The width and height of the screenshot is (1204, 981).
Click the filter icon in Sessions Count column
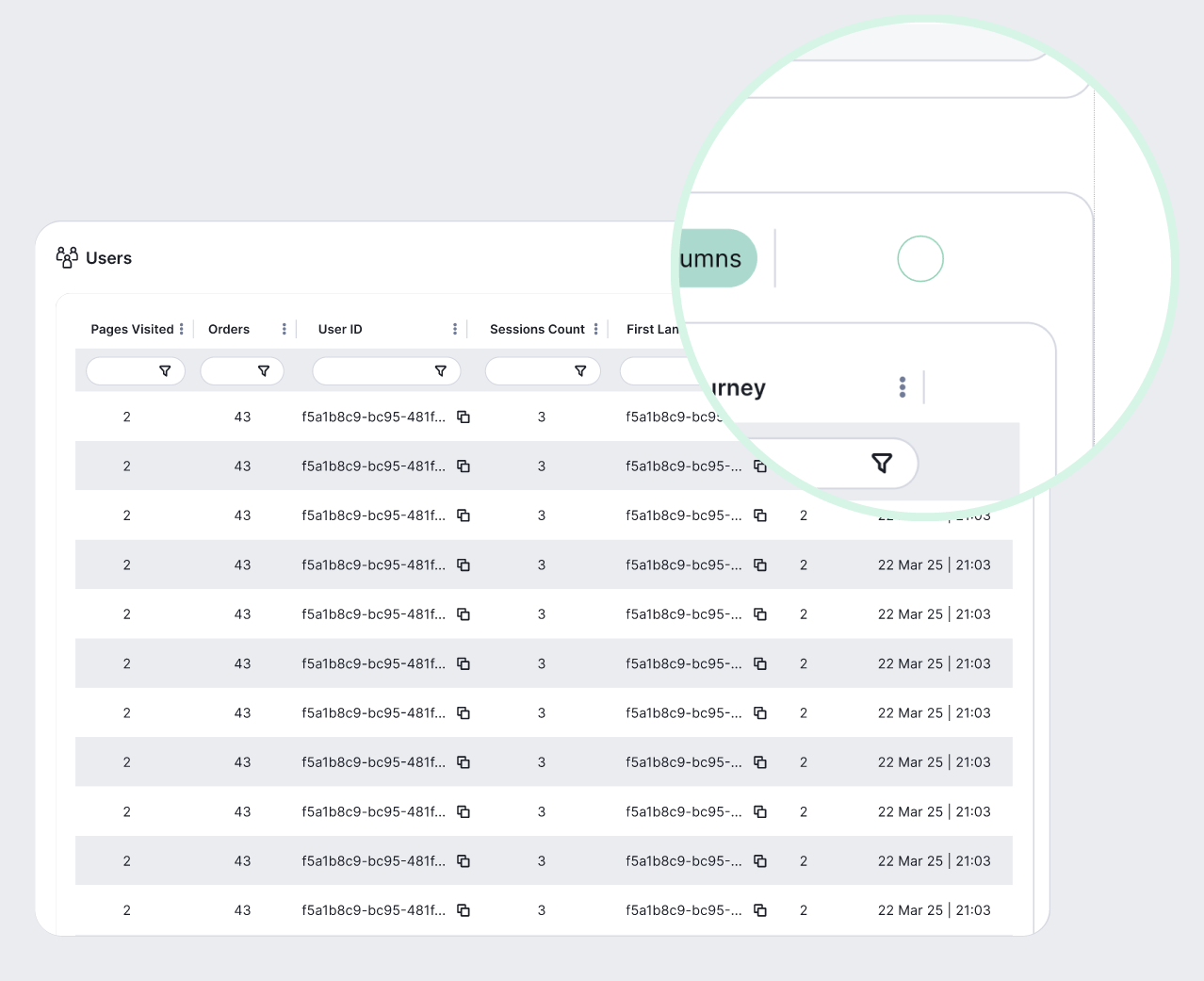point(581,370)
